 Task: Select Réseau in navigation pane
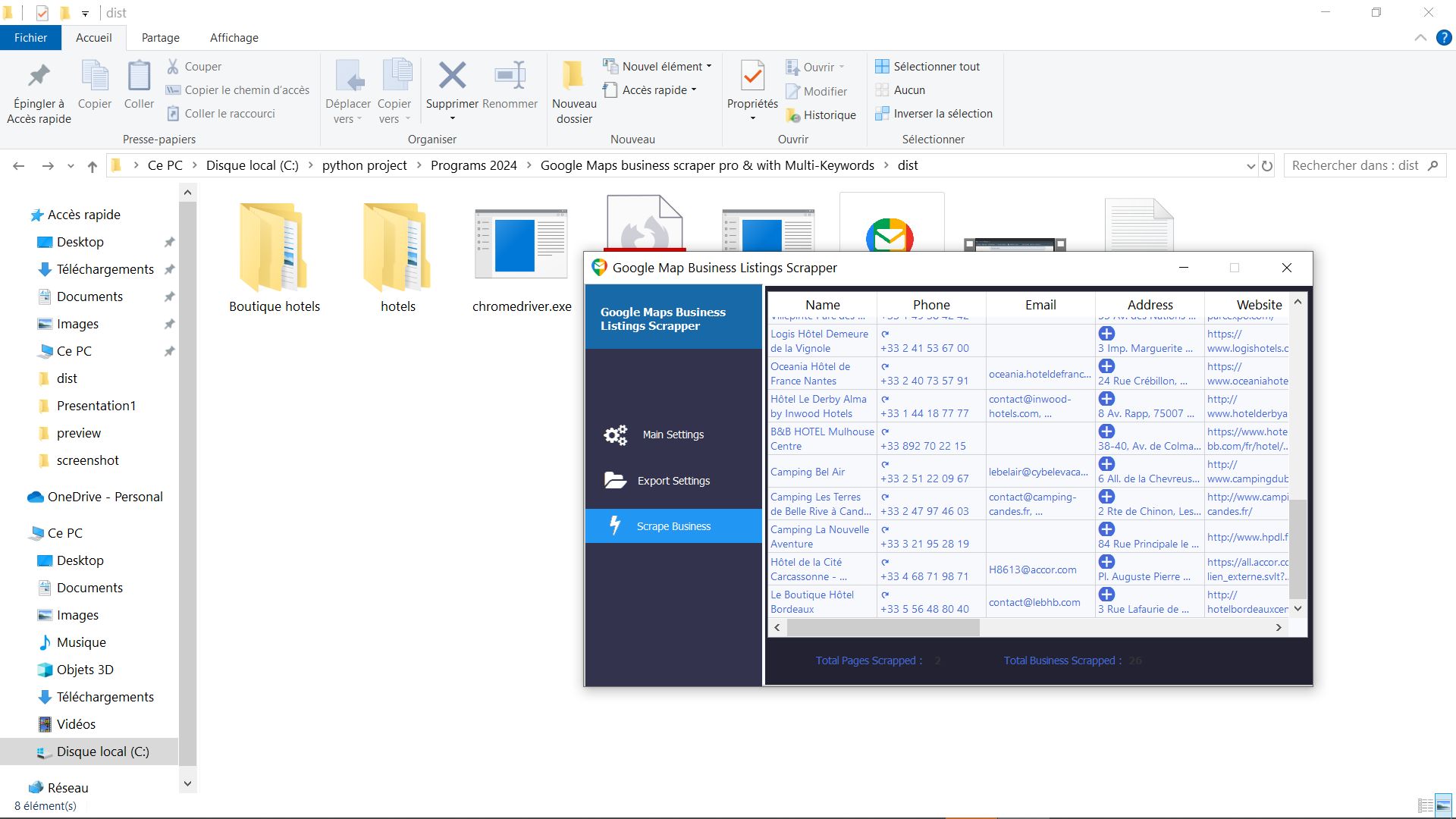[58, 788]
